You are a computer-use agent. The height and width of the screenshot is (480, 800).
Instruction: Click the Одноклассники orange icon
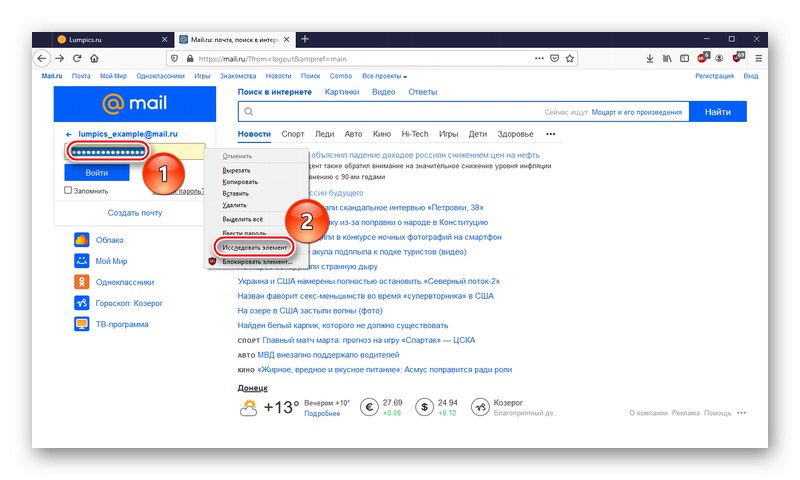[82, 282]
